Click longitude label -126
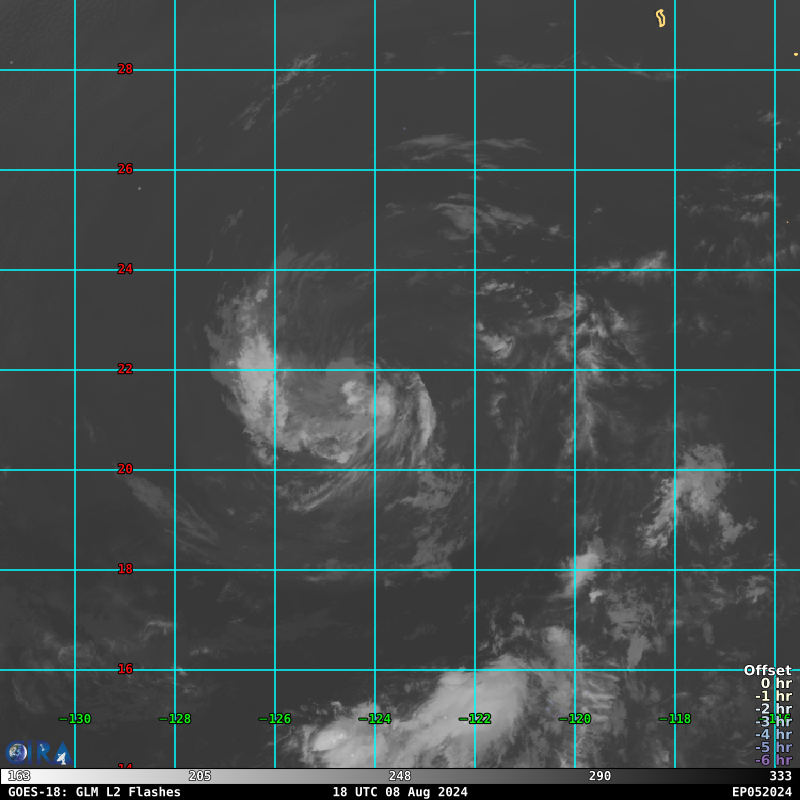This screenshot has width=800, height=800. click(x=275, y=719)
